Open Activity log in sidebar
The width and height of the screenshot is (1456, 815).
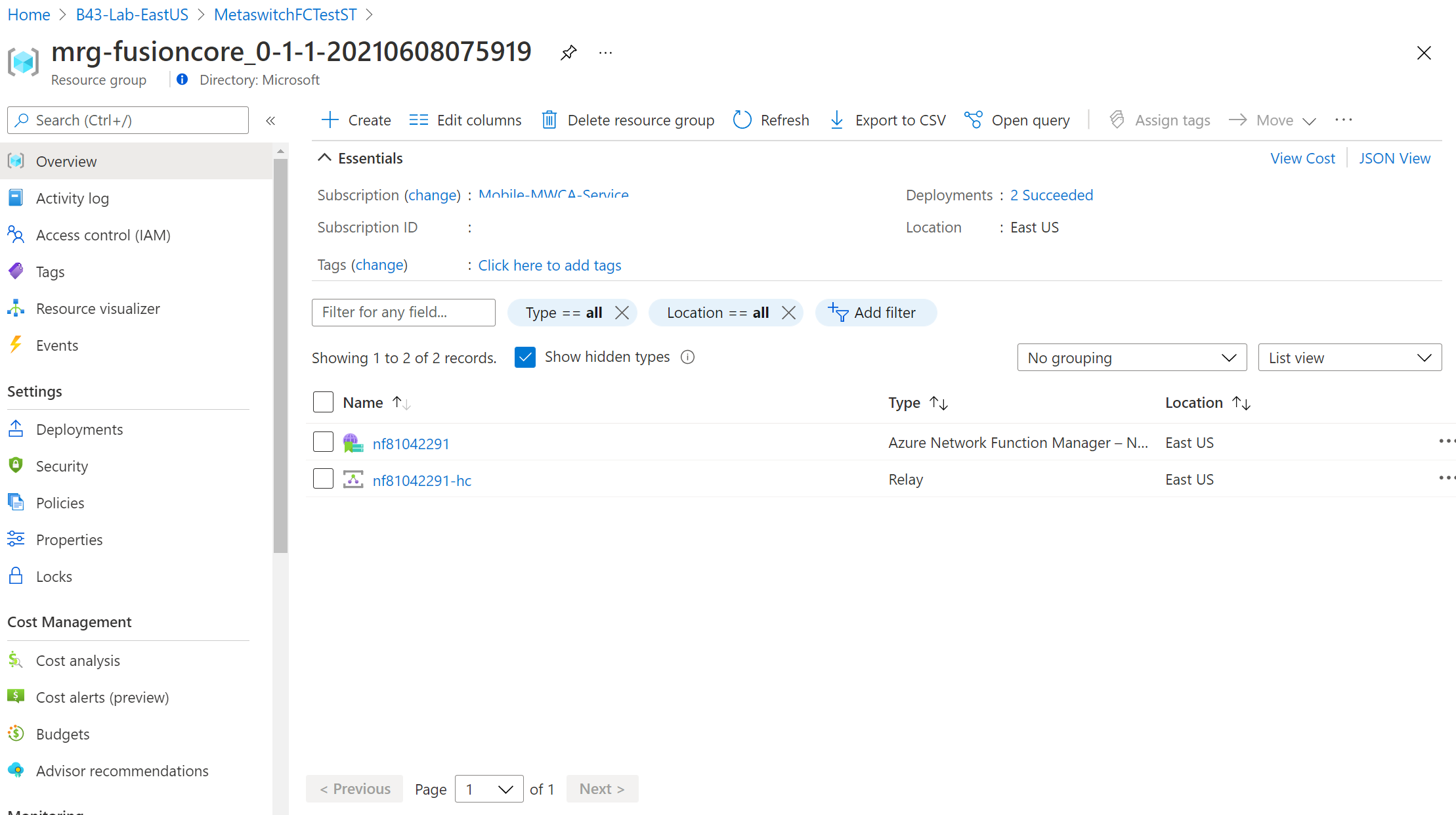(72, 198)
